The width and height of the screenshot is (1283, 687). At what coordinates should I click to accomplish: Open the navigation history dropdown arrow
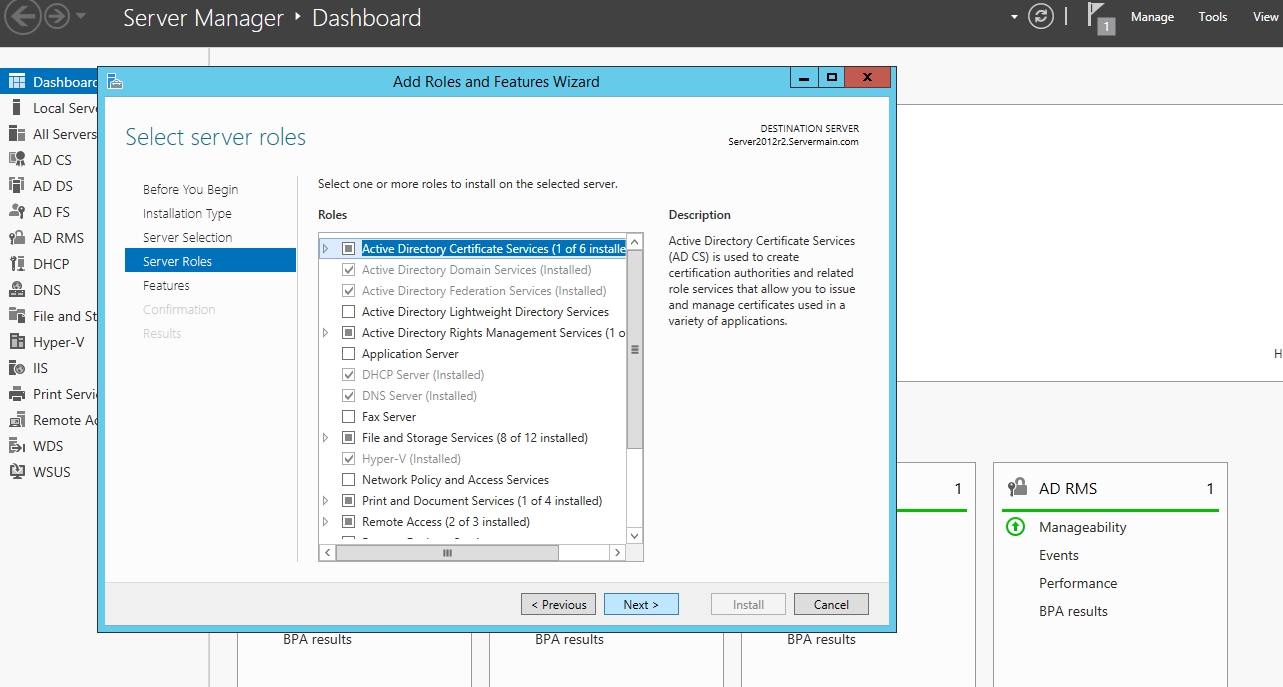pos(81,17)
